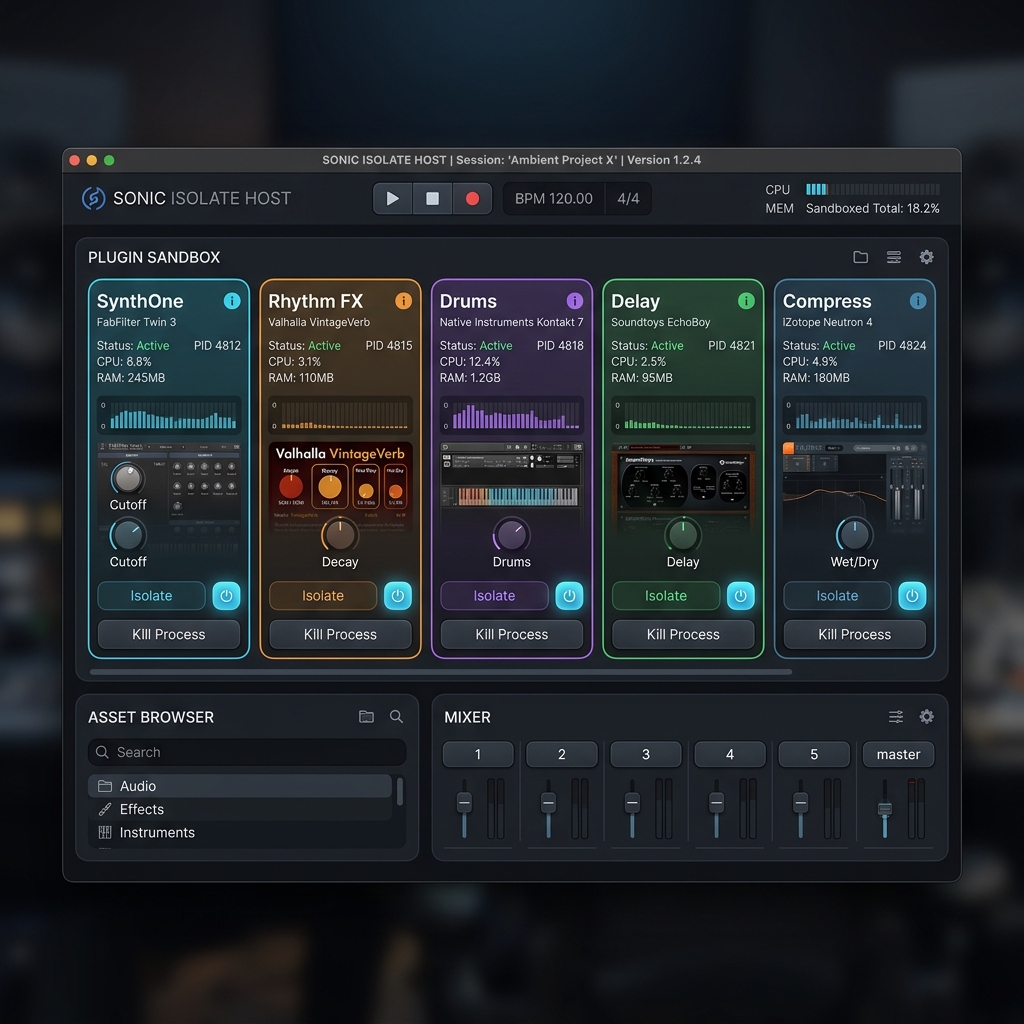Click the Asset Browser list scrollbar
Viewport: 1024px width, 1024px height.
point(400,791)
